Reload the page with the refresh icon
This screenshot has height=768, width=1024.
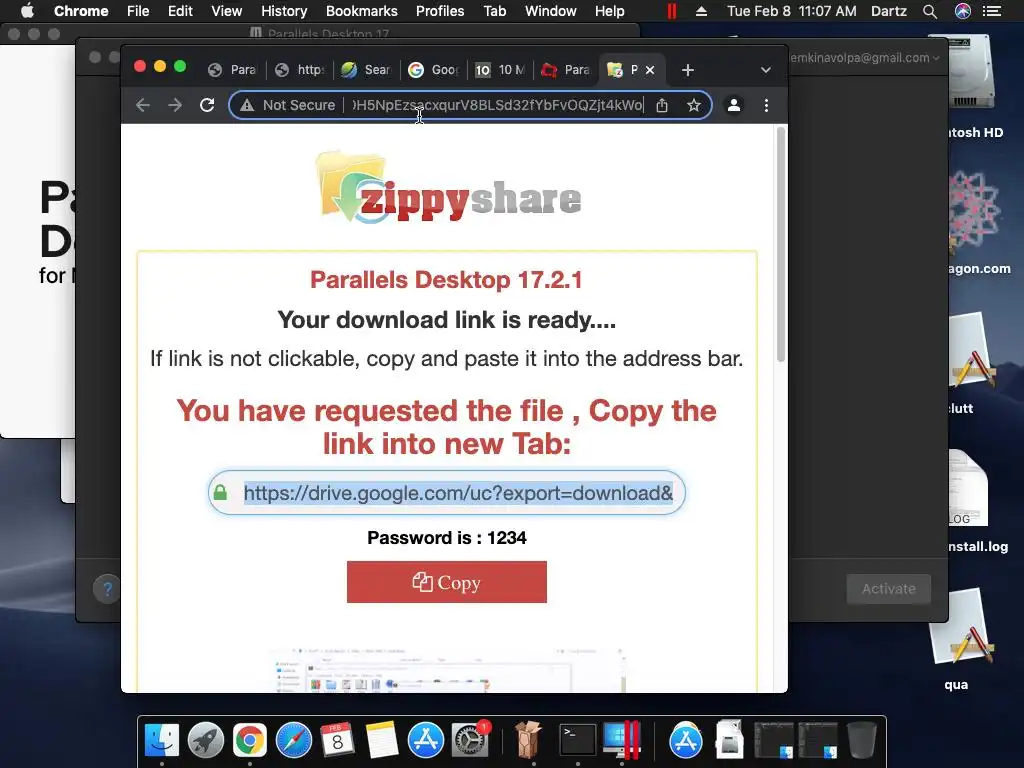click(207, 105)
